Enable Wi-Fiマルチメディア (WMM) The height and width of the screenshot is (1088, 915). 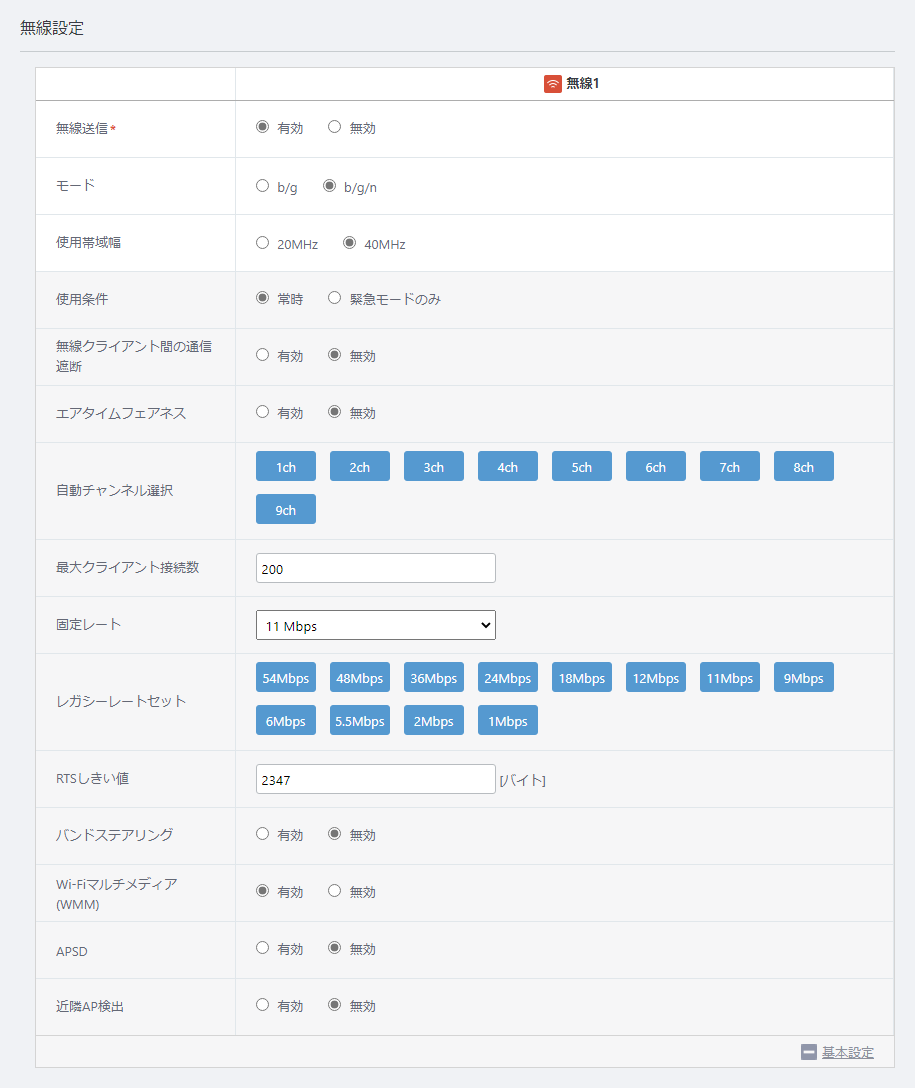pos(262,890)
